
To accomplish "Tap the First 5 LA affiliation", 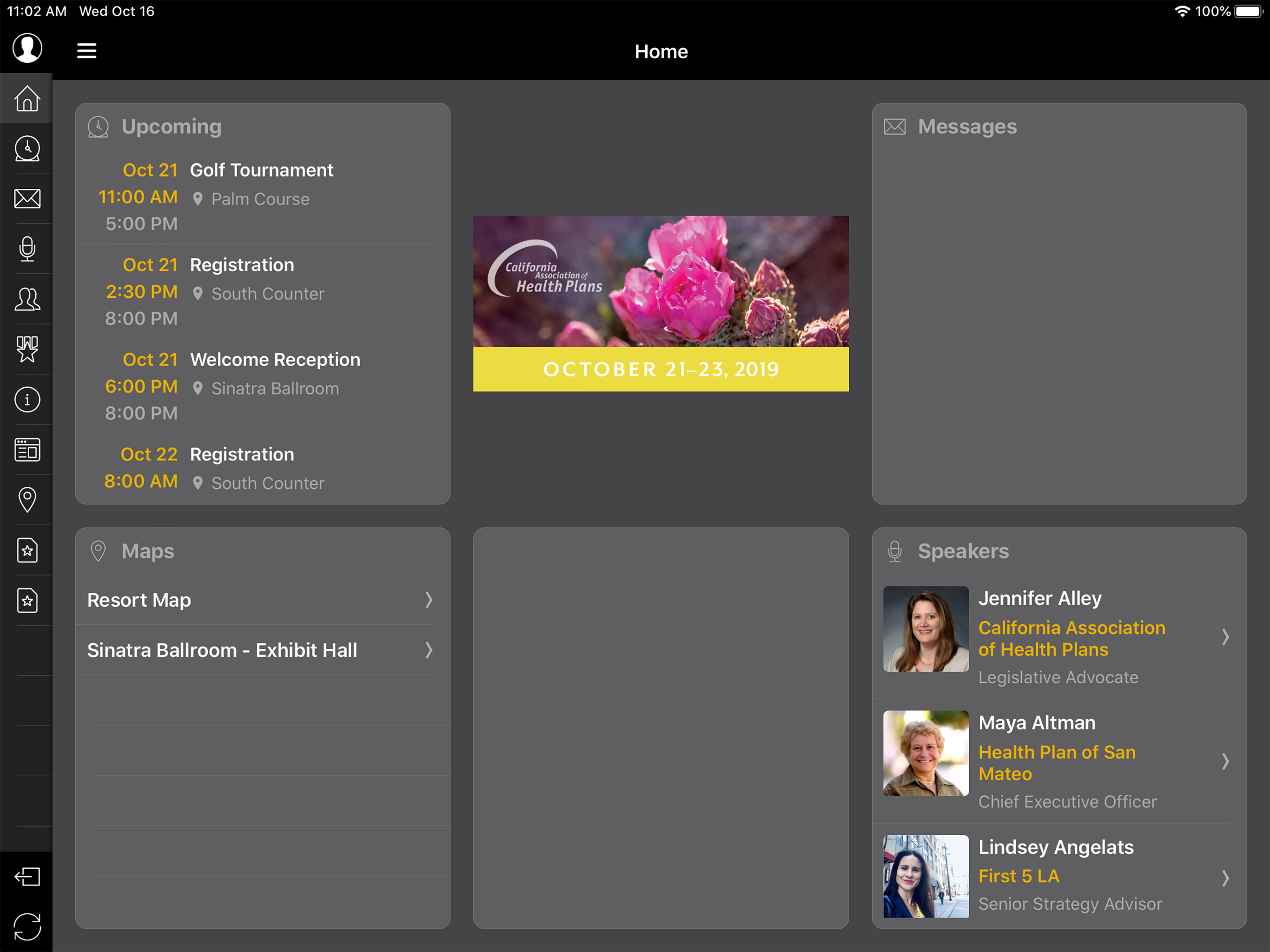I will (x=1019, y=876).
